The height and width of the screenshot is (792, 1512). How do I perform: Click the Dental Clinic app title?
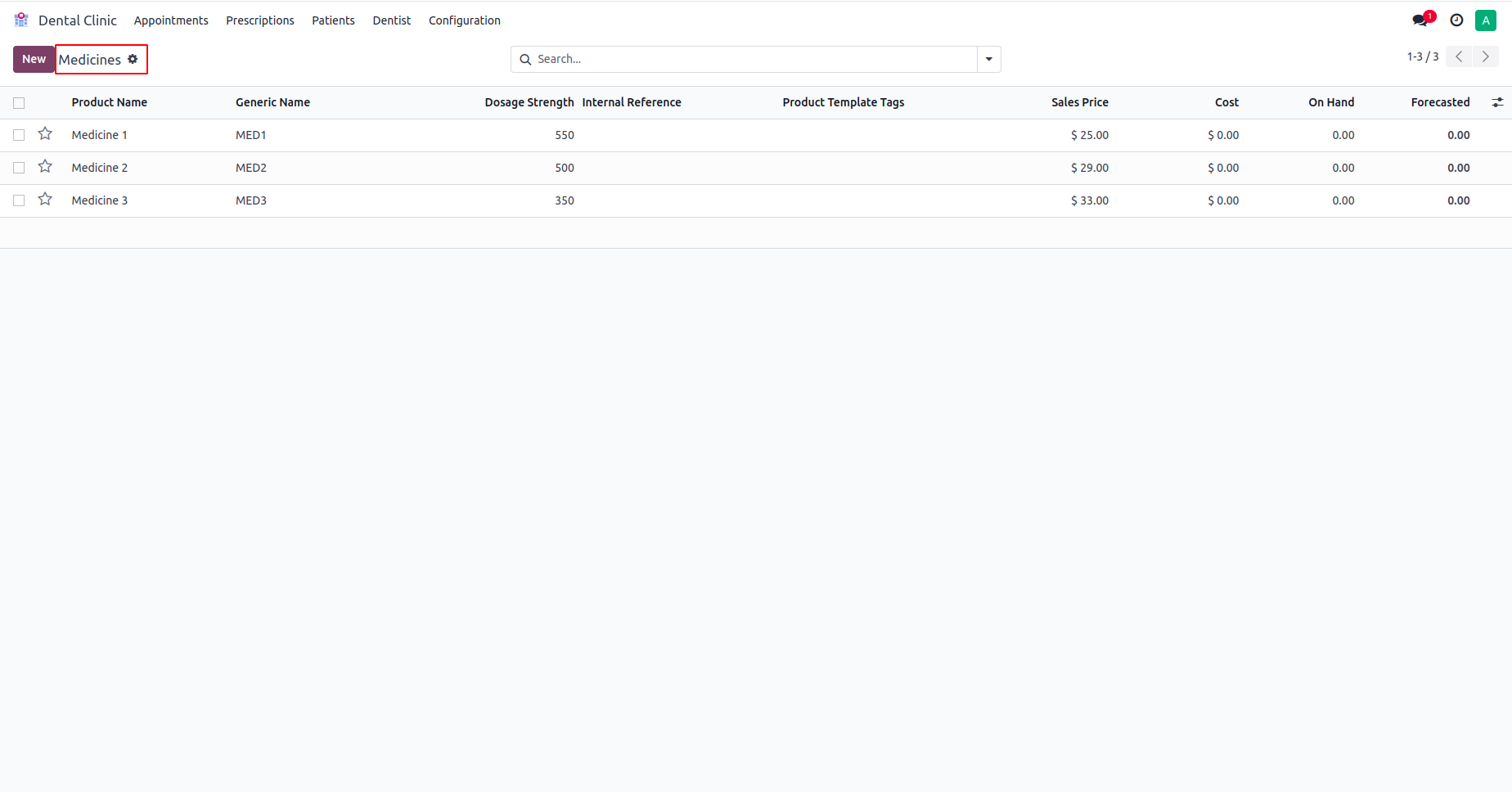tap(78, 20)
